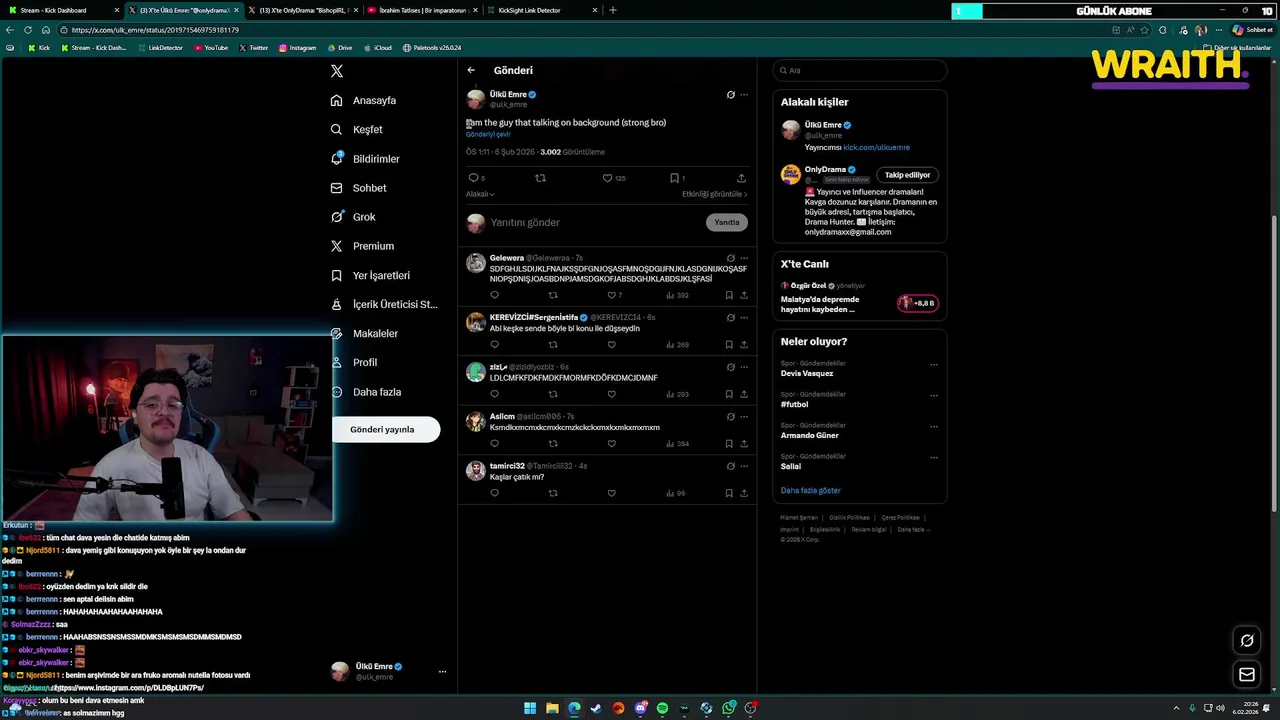Click Takip ediliyor button for OnlyDrama
The height and width of the screenshot is (720, 1280).
click(907, 175)
